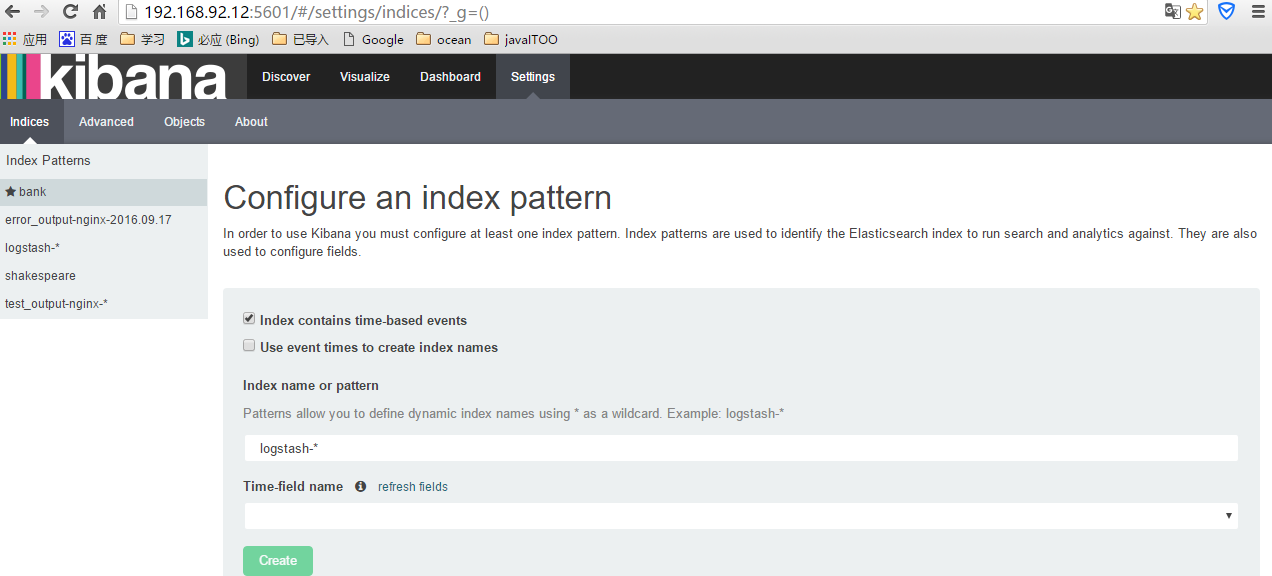Click the index name input field
1272x576 pixels.
(x=741, y=448)
